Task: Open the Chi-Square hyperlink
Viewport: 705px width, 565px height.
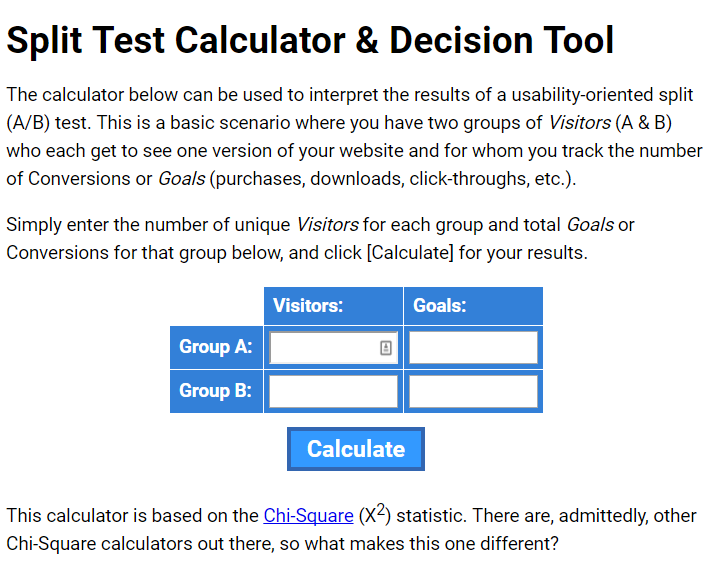Action: point(308,516)
